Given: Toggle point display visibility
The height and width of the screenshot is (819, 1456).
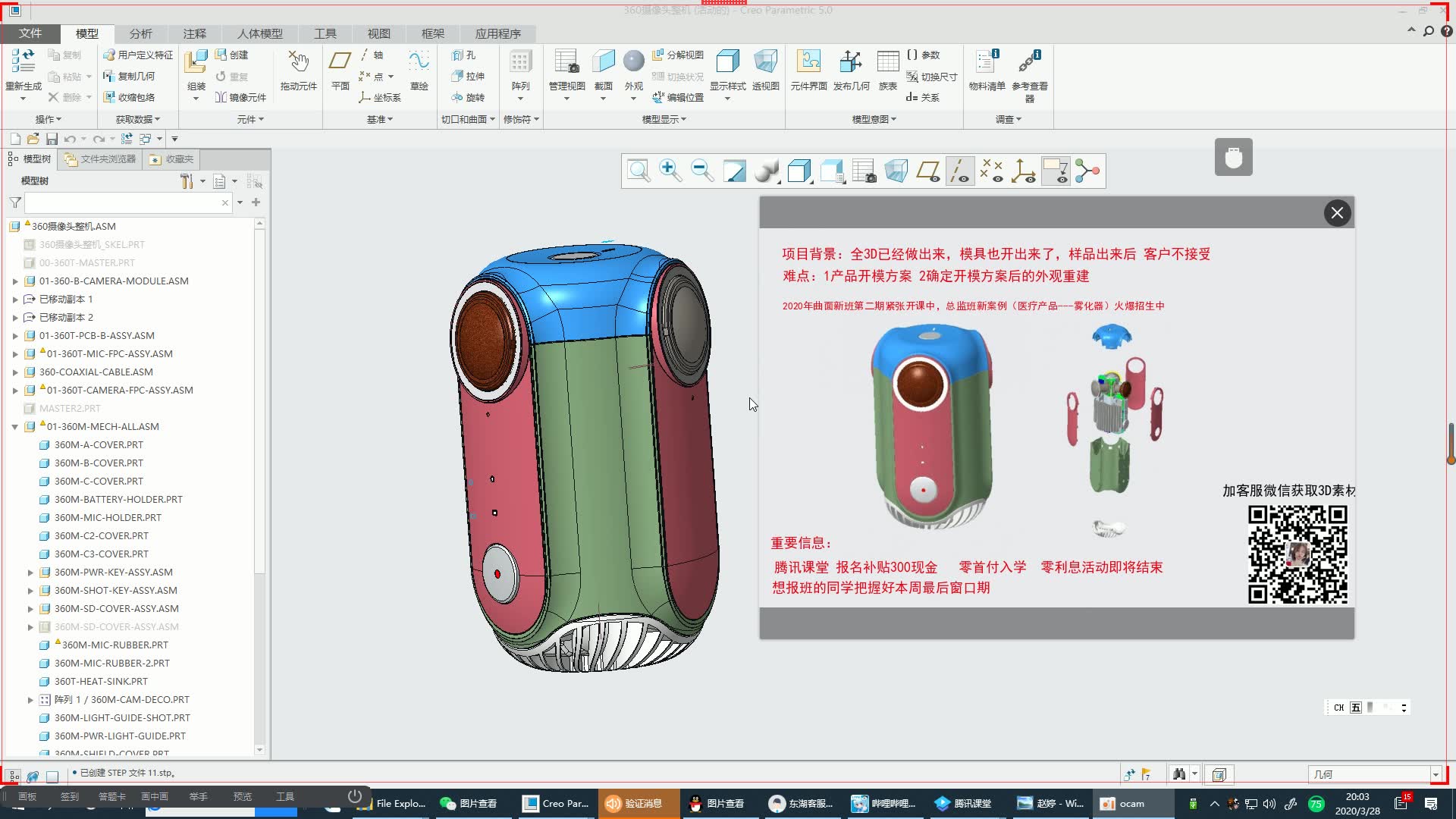Looking at the screenshot, I should pyautogui.click(x=991, y=171).
